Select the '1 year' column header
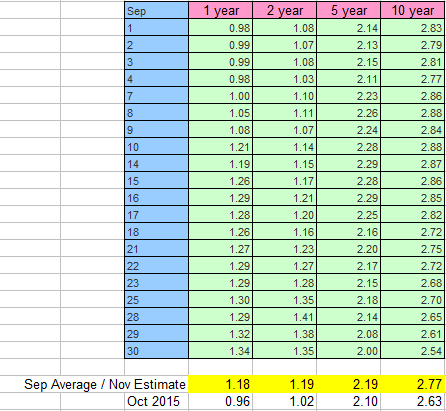Image resolution: width=446 pixels, height=411 pixels. pyautogui.click(x=221, y=10)
